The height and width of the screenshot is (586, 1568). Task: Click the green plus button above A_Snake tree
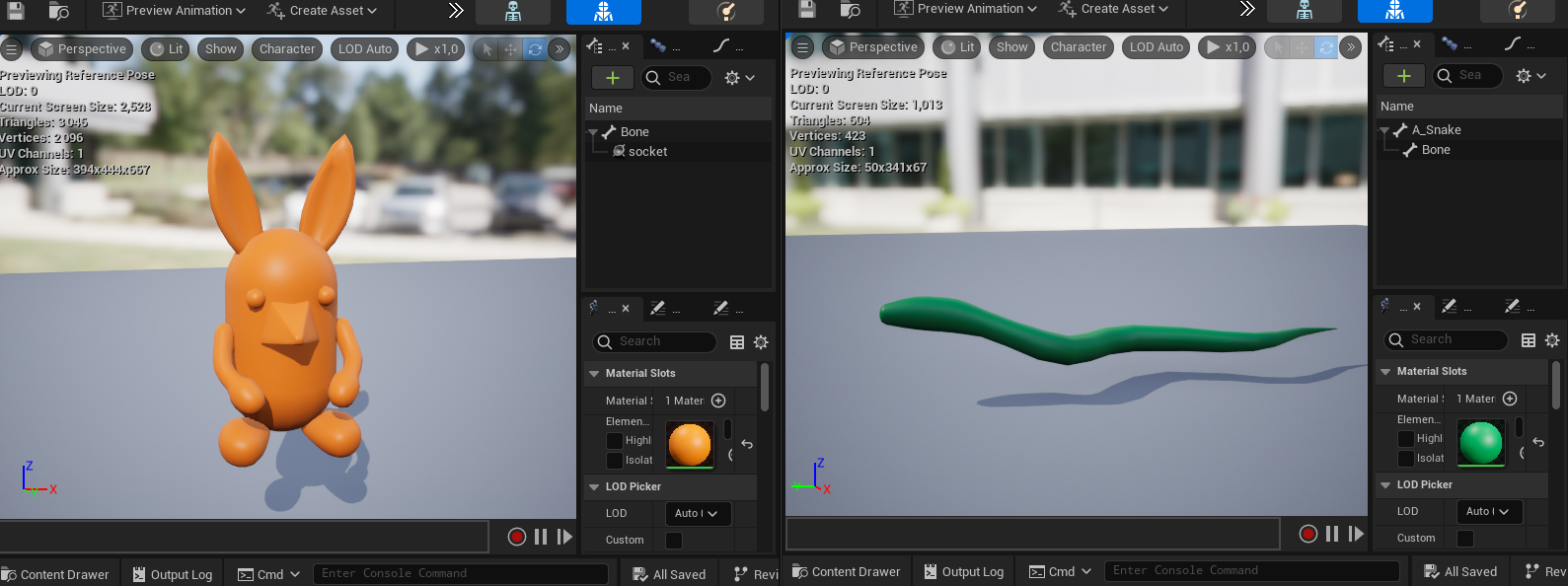tap(1403, 76)
